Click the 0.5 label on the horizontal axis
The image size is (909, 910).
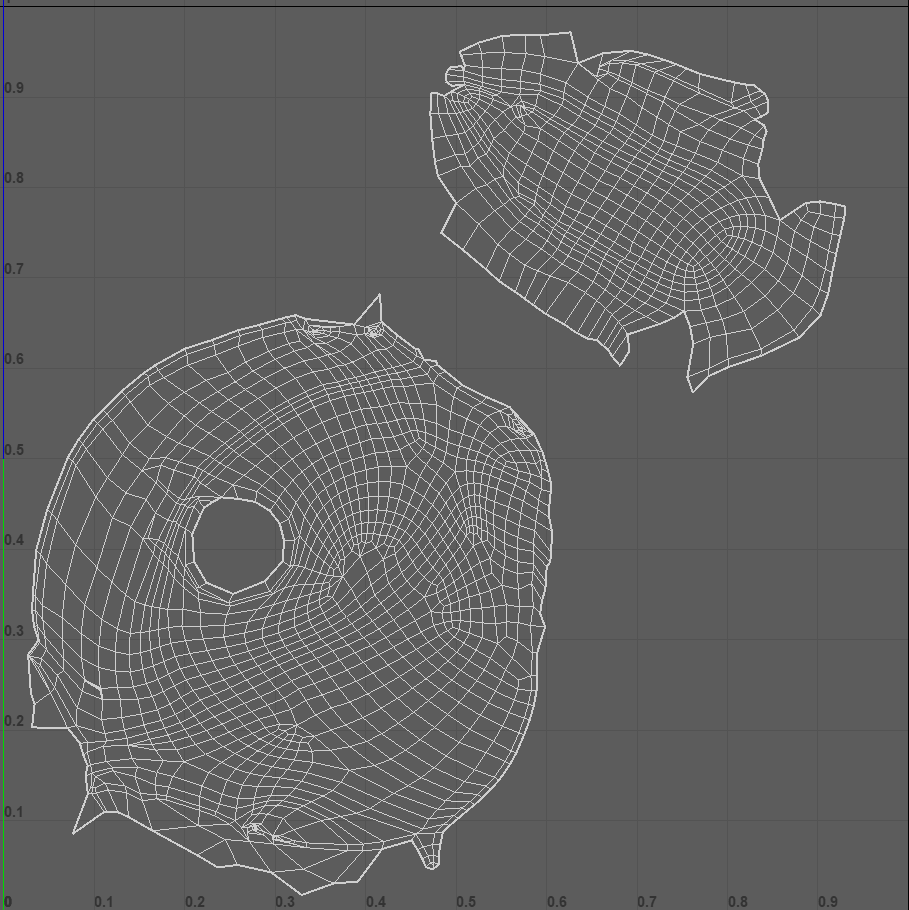[x=466, y=901]
